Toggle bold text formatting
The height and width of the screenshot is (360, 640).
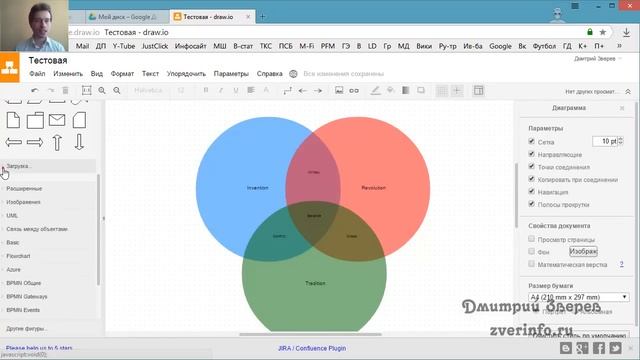coord(206,90)
